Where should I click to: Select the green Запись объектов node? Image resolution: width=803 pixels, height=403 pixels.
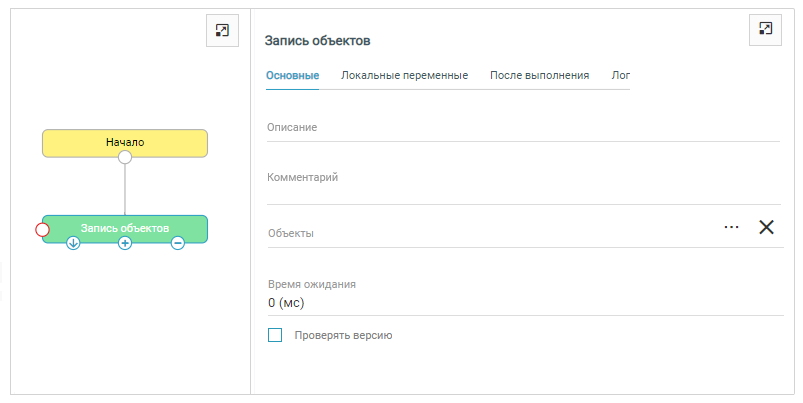point(125,228)
